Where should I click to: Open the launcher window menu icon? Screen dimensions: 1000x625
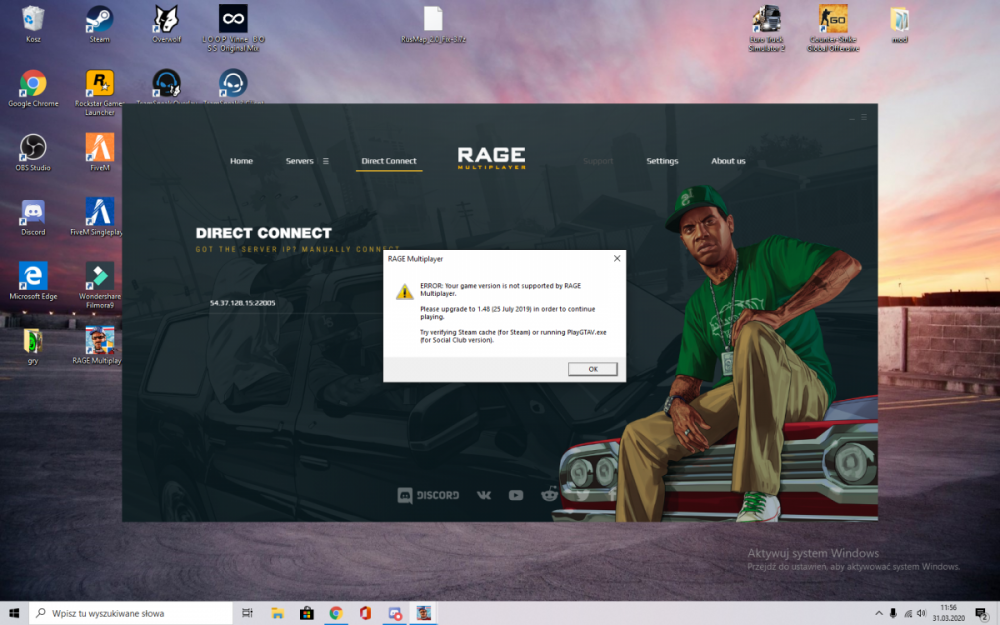(x=864, y=117)
